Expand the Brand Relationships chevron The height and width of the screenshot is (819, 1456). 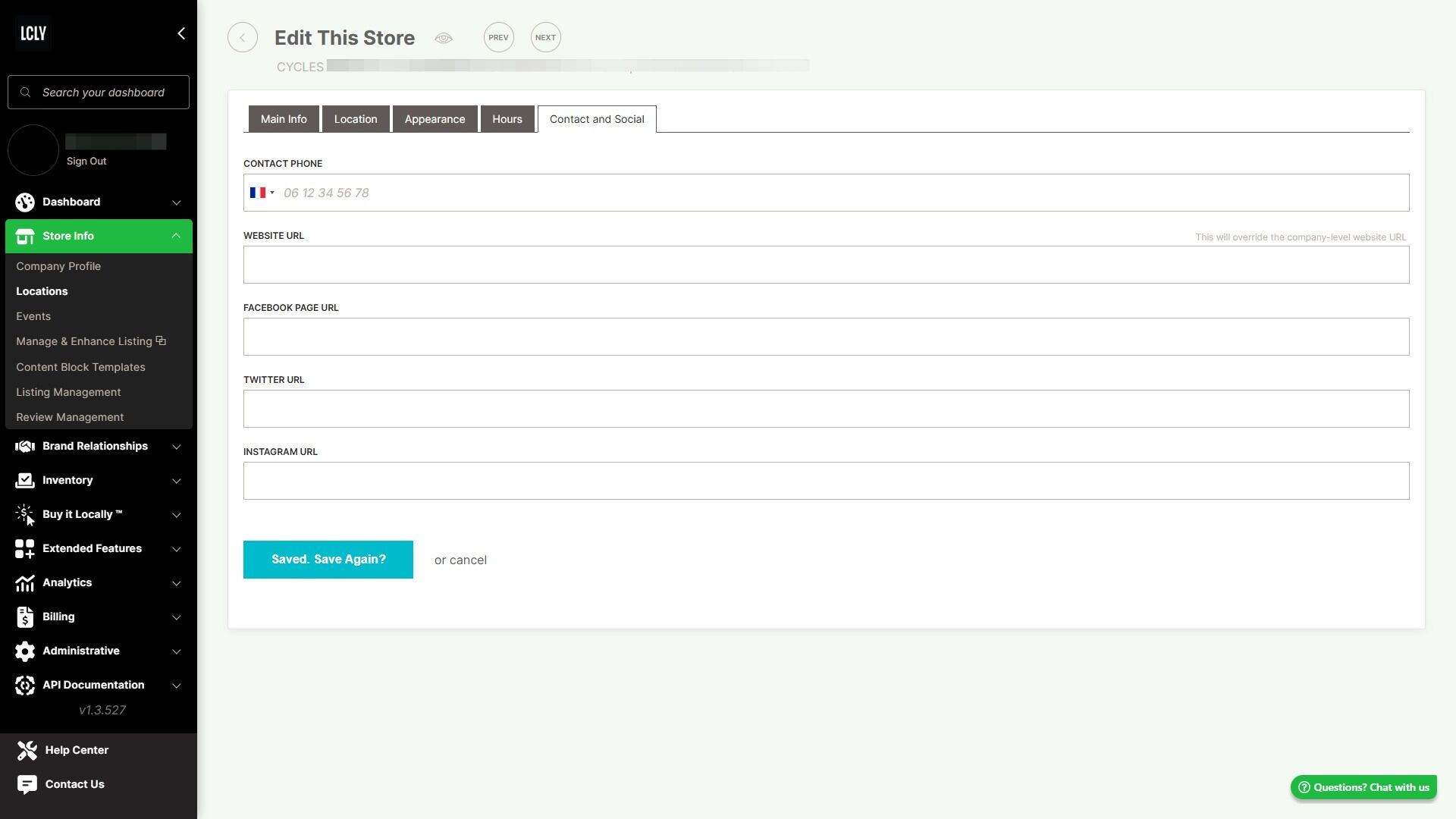(x=176, y=447)
